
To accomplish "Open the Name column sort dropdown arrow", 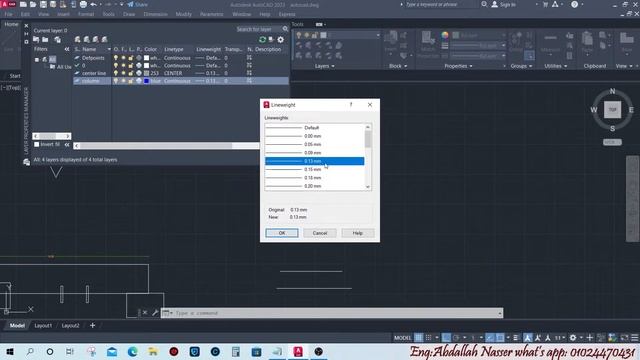I will point(109,49).
